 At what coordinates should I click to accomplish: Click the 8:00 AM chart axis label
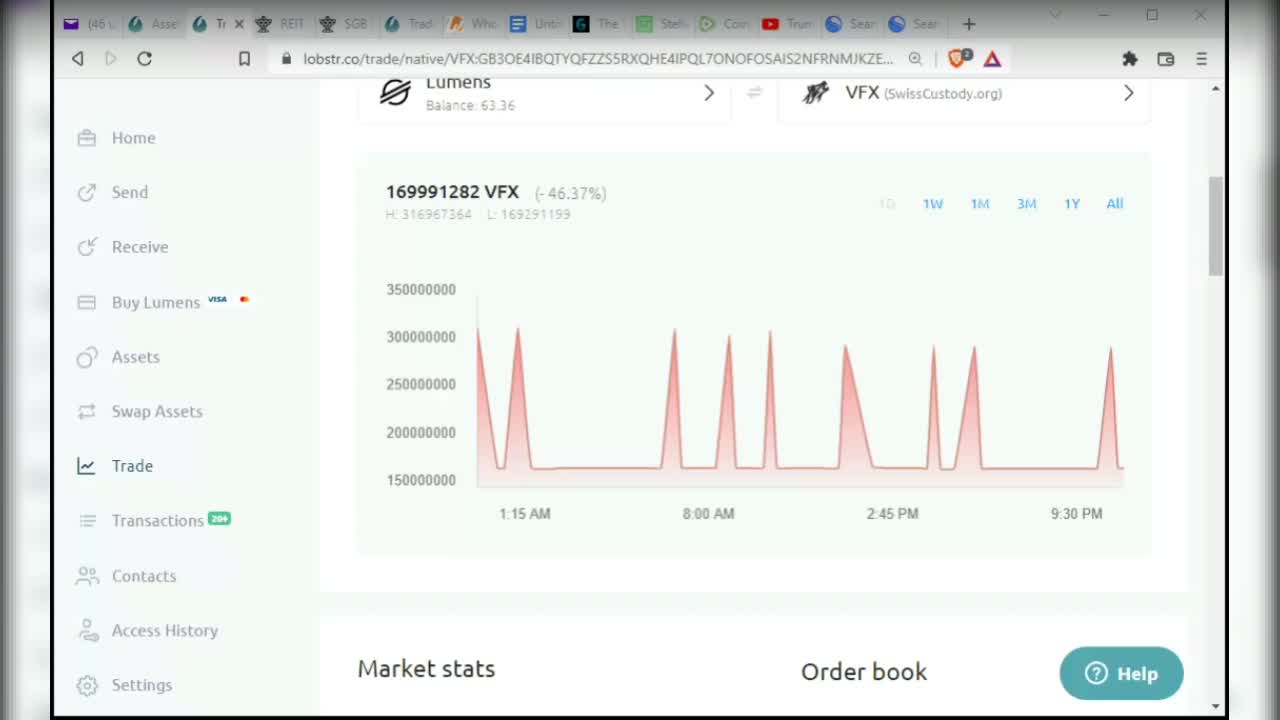pos(708,513)
